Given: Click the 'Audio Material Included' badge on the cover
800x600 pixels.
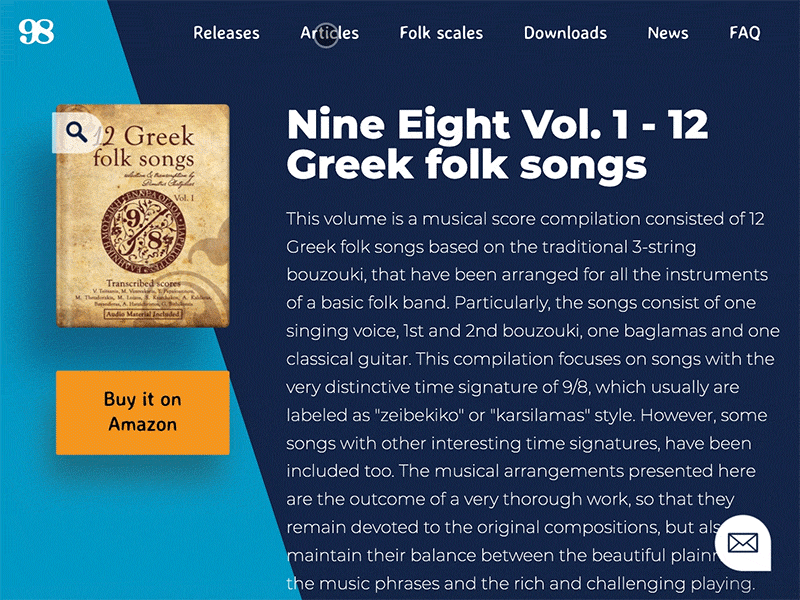Looking at the screenshot, I should coord(141,314).
